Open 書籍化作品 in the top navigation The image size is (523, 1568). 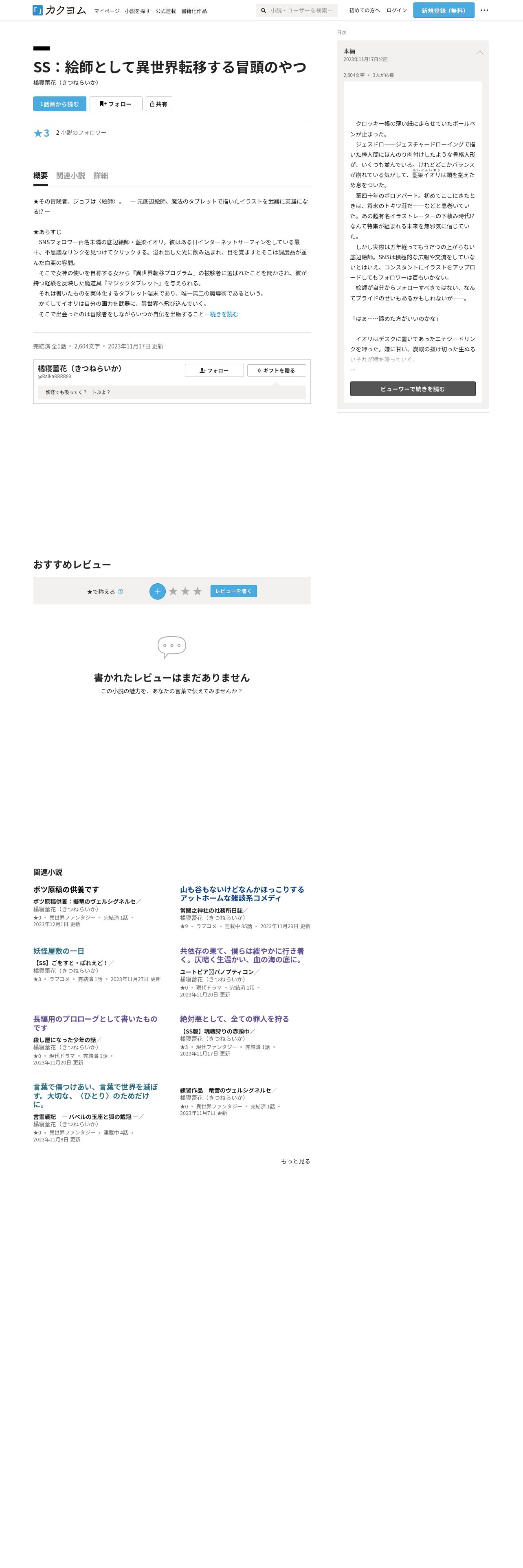[193, 11]
